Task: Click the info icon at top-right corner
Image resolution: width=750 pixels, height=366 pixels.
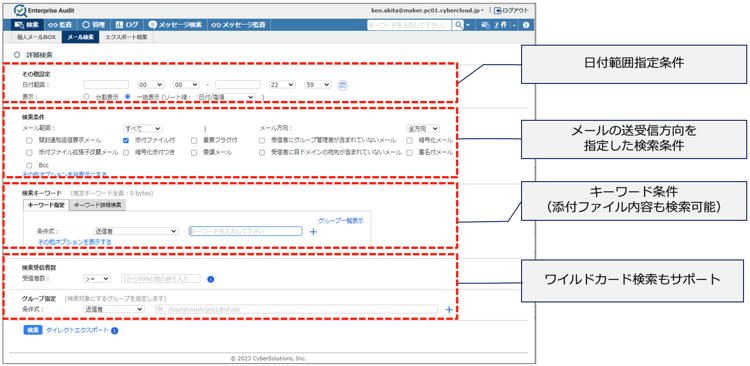Action: pos(526,25)
